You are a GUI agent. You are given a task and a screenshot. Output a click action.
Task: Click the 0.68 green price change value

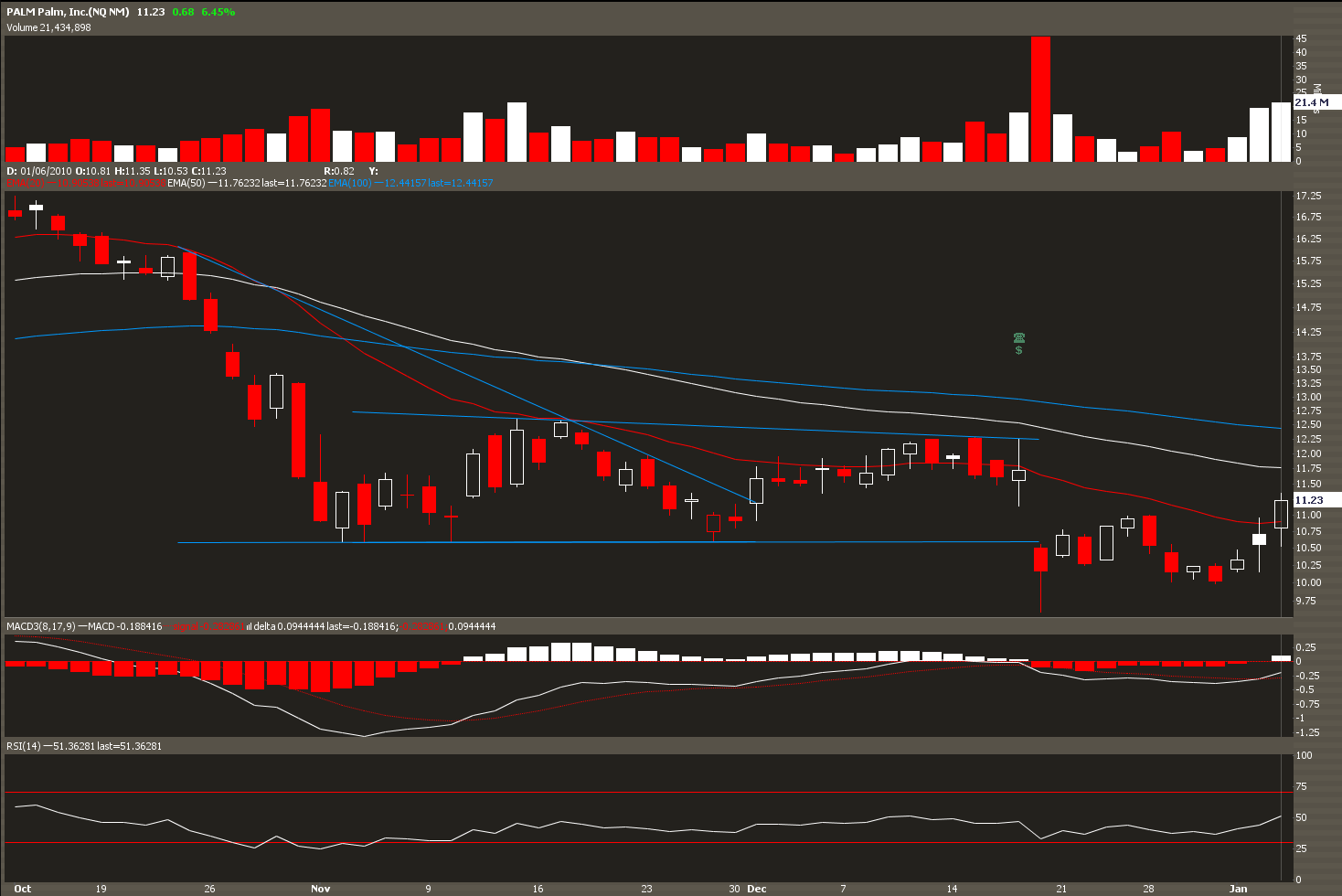click(183, 12)
